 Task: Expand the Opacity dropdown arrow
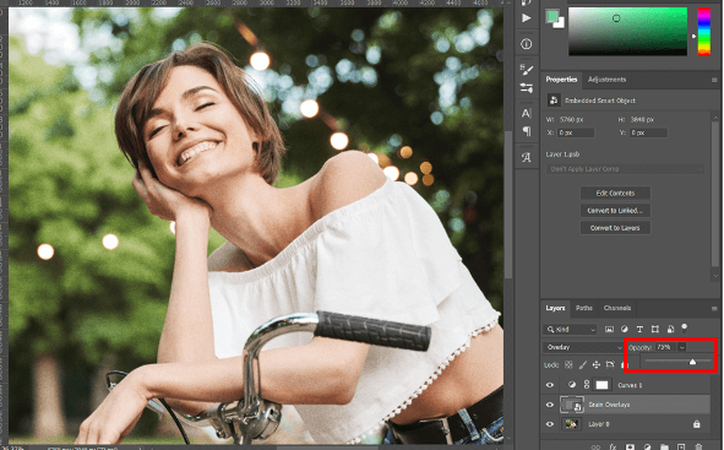pyautogui.click(x=682, y=347)
